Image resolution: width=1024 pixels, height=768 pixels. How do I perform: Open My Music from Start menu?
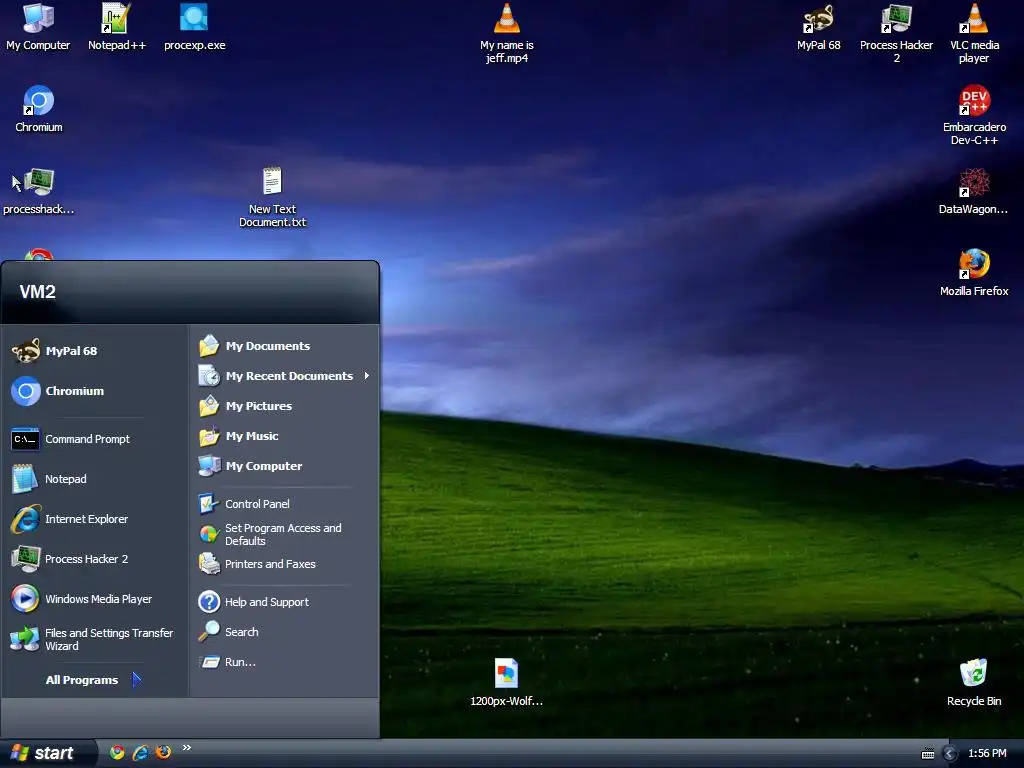[x=284, y=436]
